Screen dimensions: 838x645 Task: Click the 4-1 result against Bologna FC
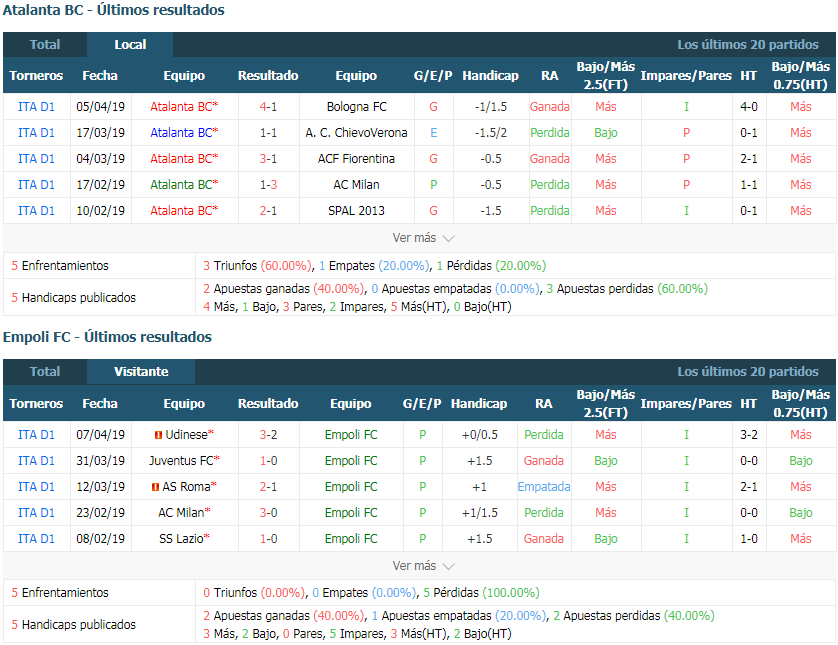pyautogui.click(x=268, y=107)
